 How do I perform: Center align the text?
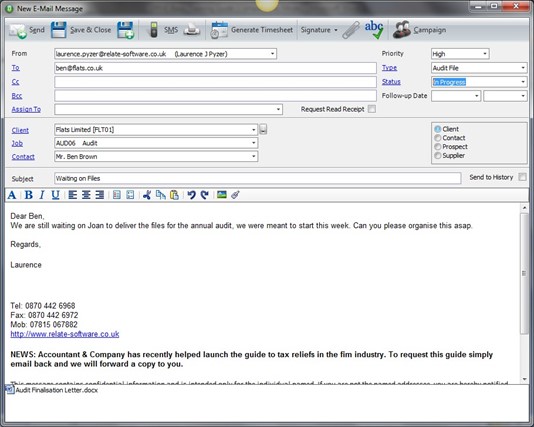tap(86, 195)
